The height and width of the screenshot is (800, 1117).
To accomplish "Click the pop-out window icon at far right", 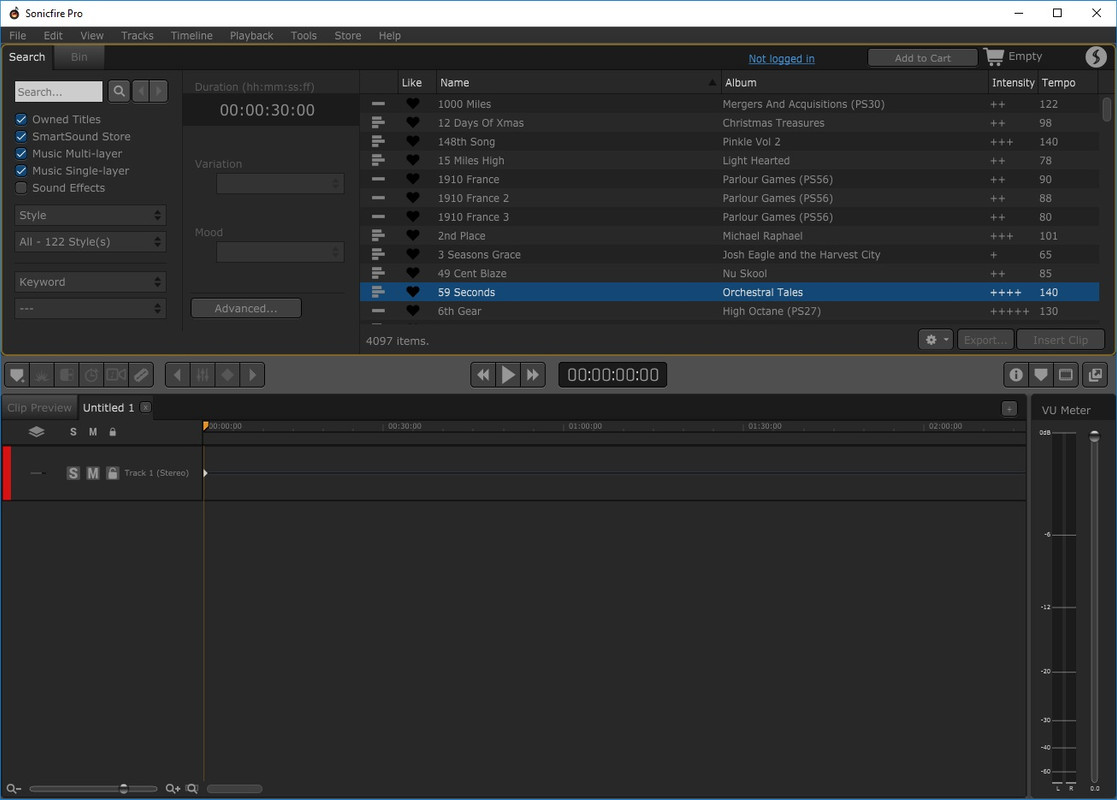I will (1095, 375).
